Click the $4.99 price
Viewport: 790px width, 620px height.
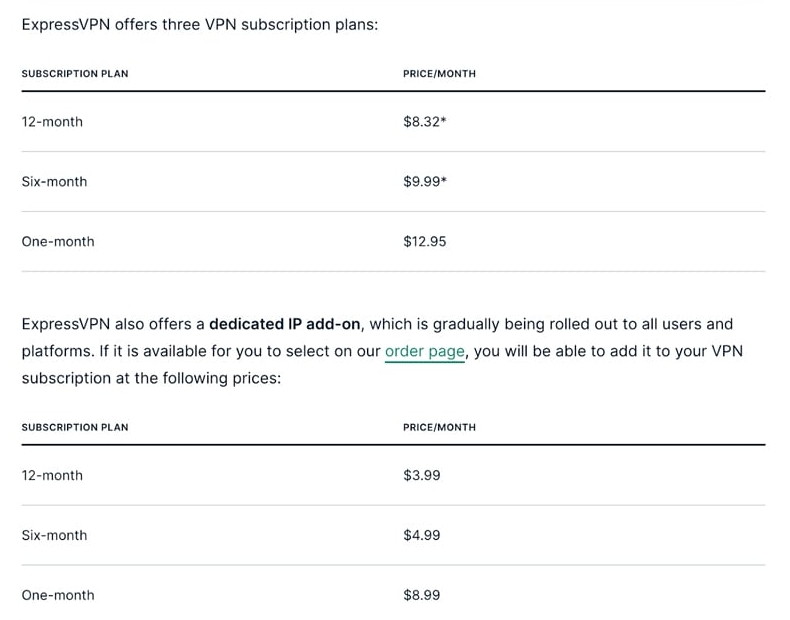click(x=421, y=536)
